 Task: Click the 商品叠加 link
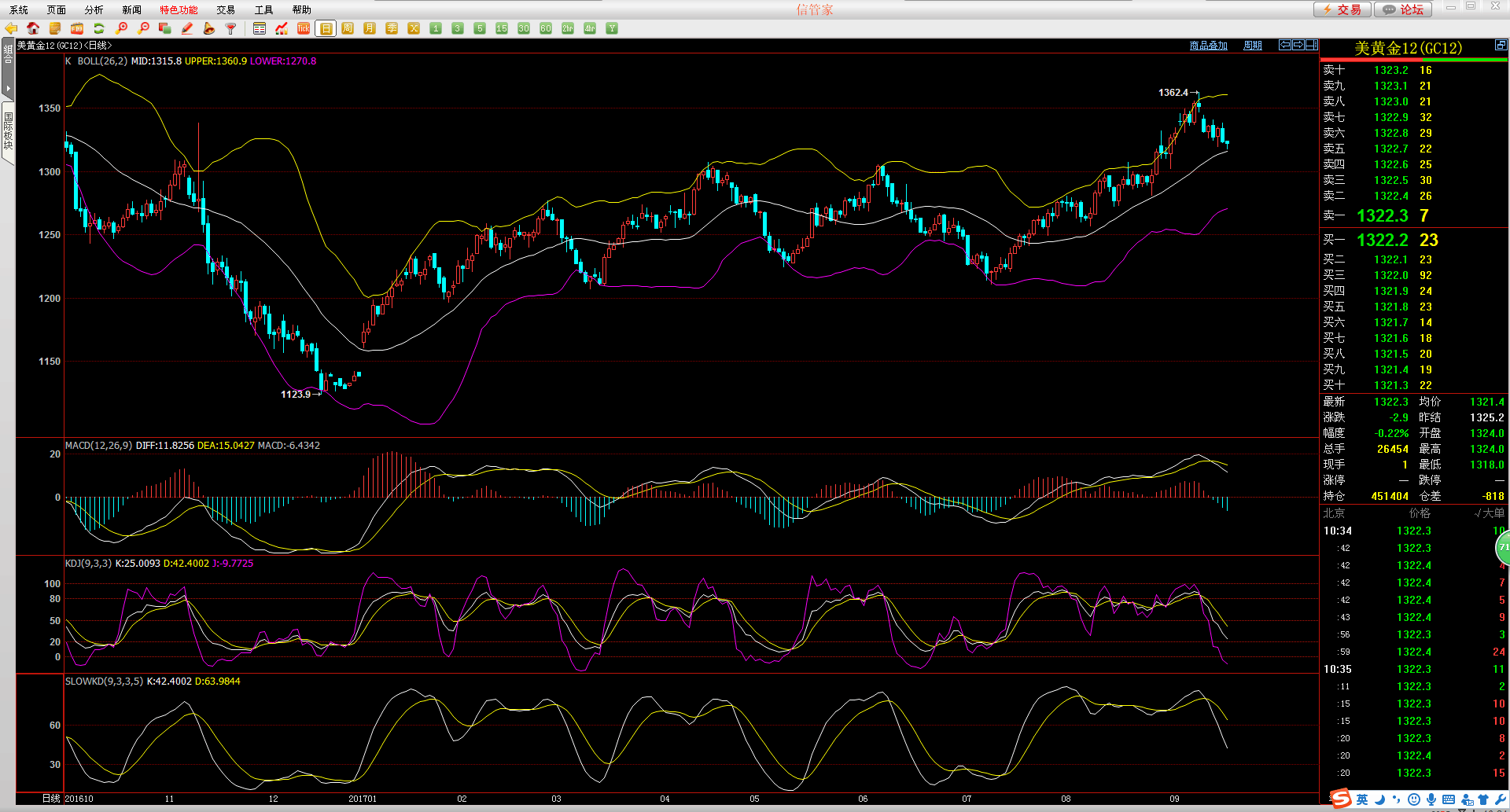[x=1208, y=46]
